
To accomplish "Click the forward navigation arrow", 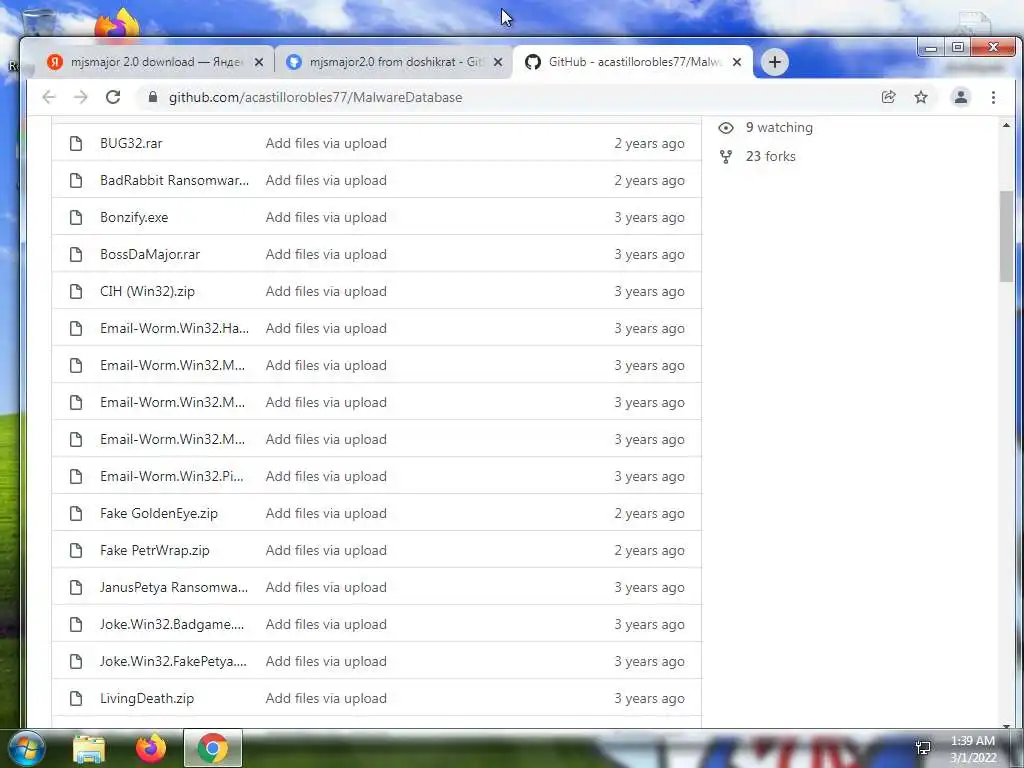I will (80, 97).
